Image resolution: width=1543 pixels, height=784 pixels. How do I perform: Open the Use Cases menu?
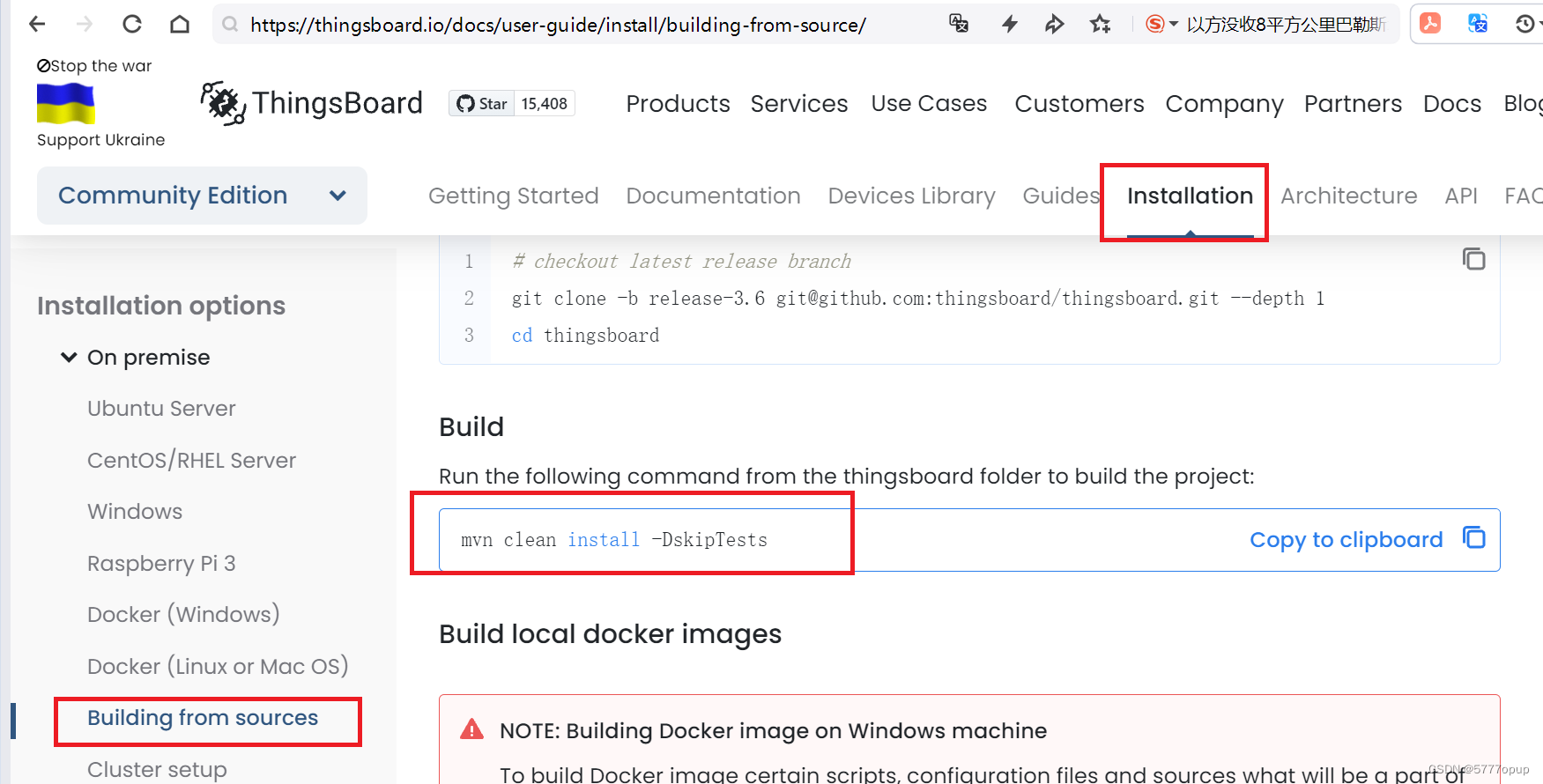[x=929, y=104]
